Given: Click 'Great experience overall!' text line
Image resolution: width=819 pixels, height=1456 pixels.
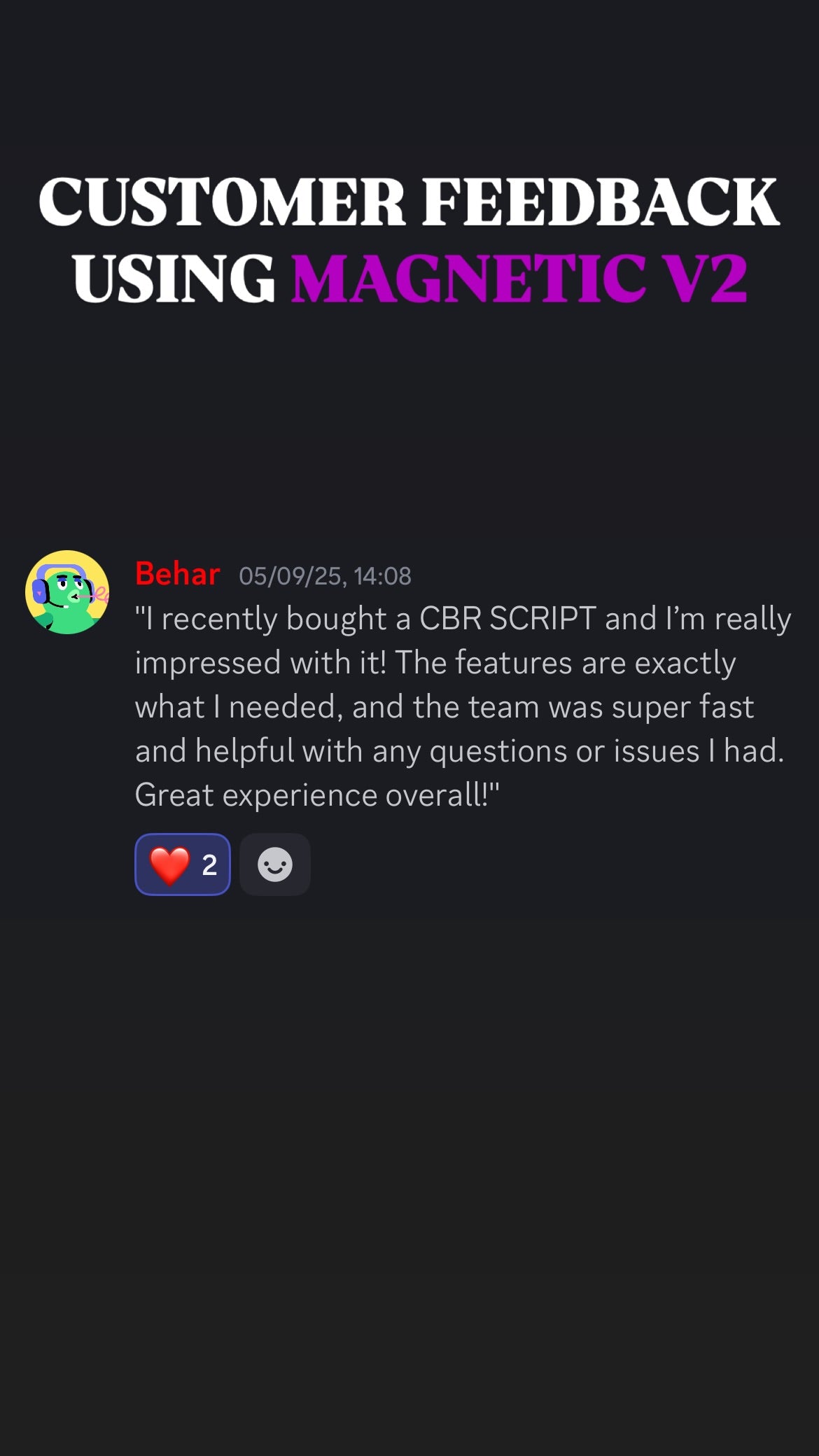Looking at the screenshot, I should pos(317,795).
